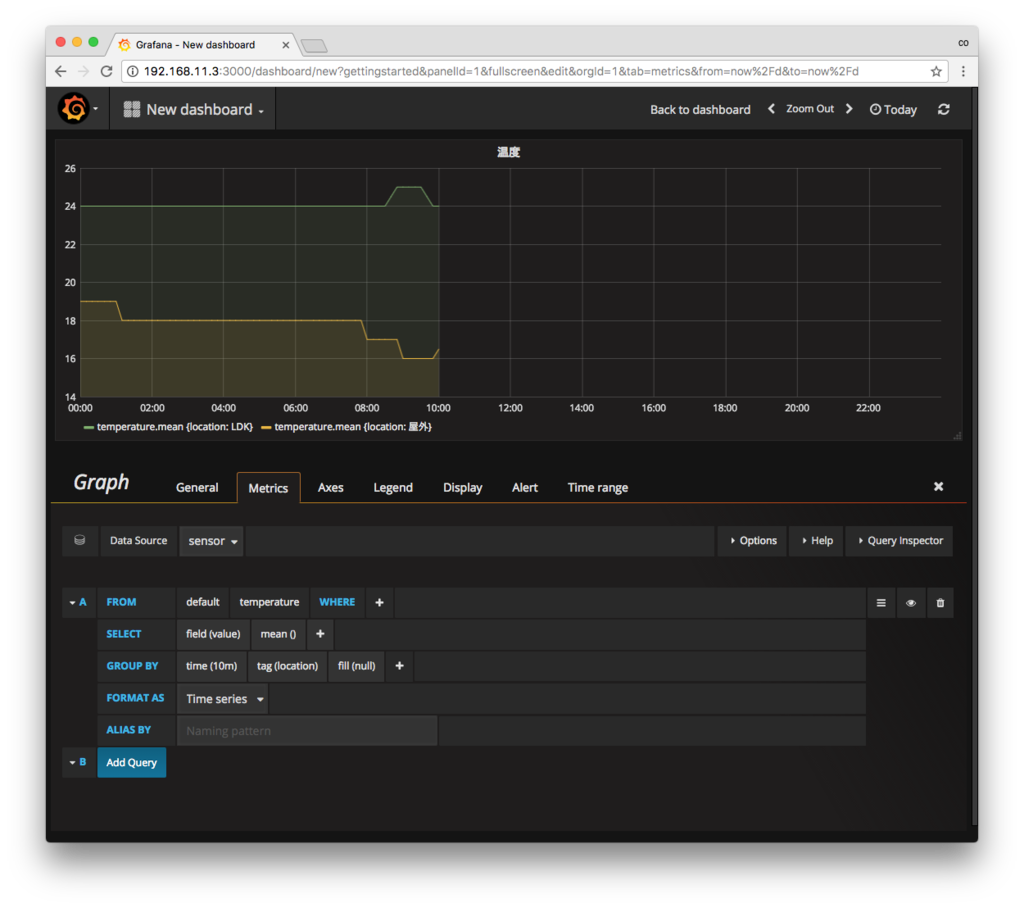Open the Today time picker
1024x908 pixels.
click(x=893, y=109)
